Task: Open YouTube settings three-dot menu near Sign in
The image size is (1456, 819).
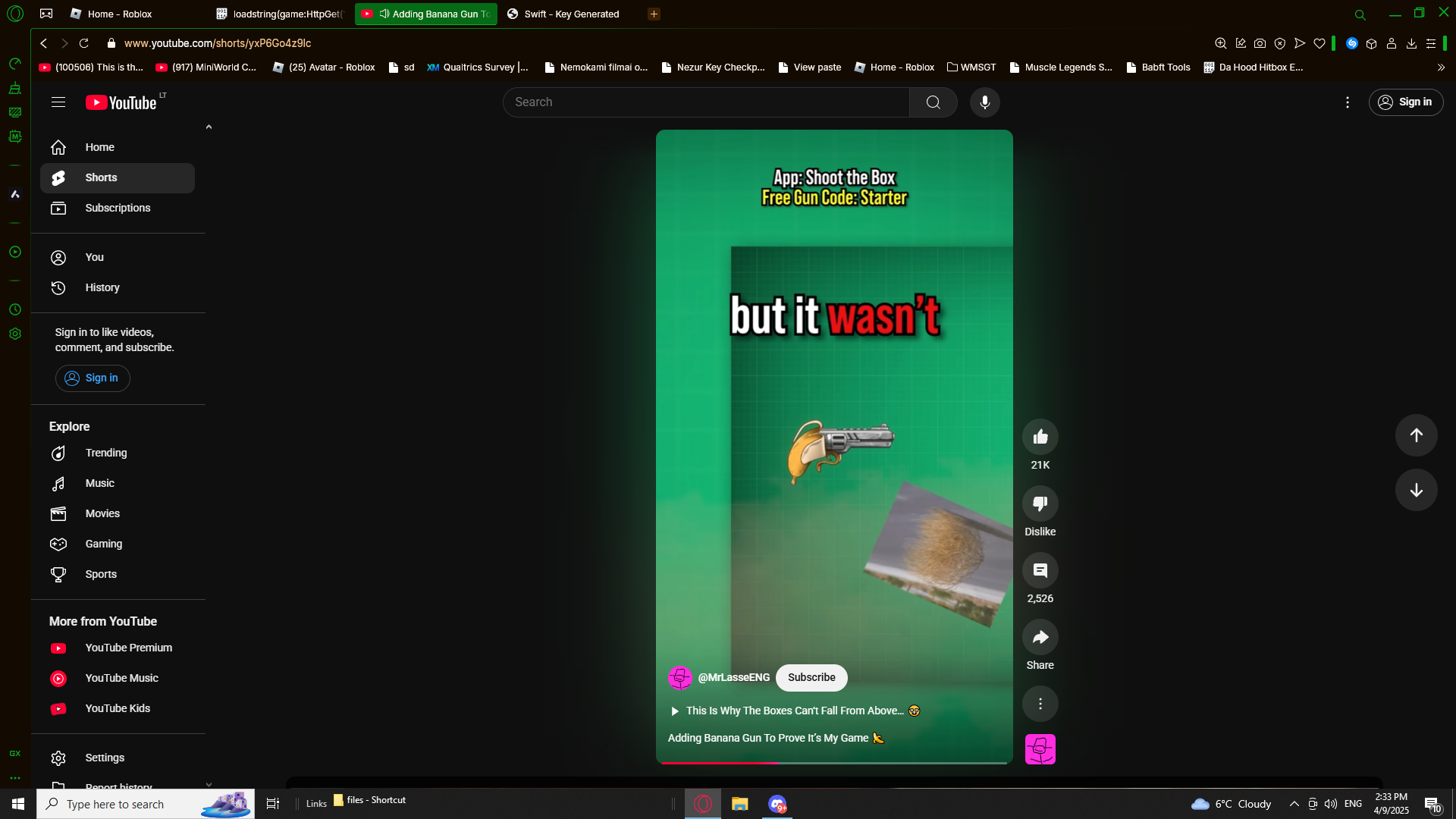Action: click(1348, 102)
